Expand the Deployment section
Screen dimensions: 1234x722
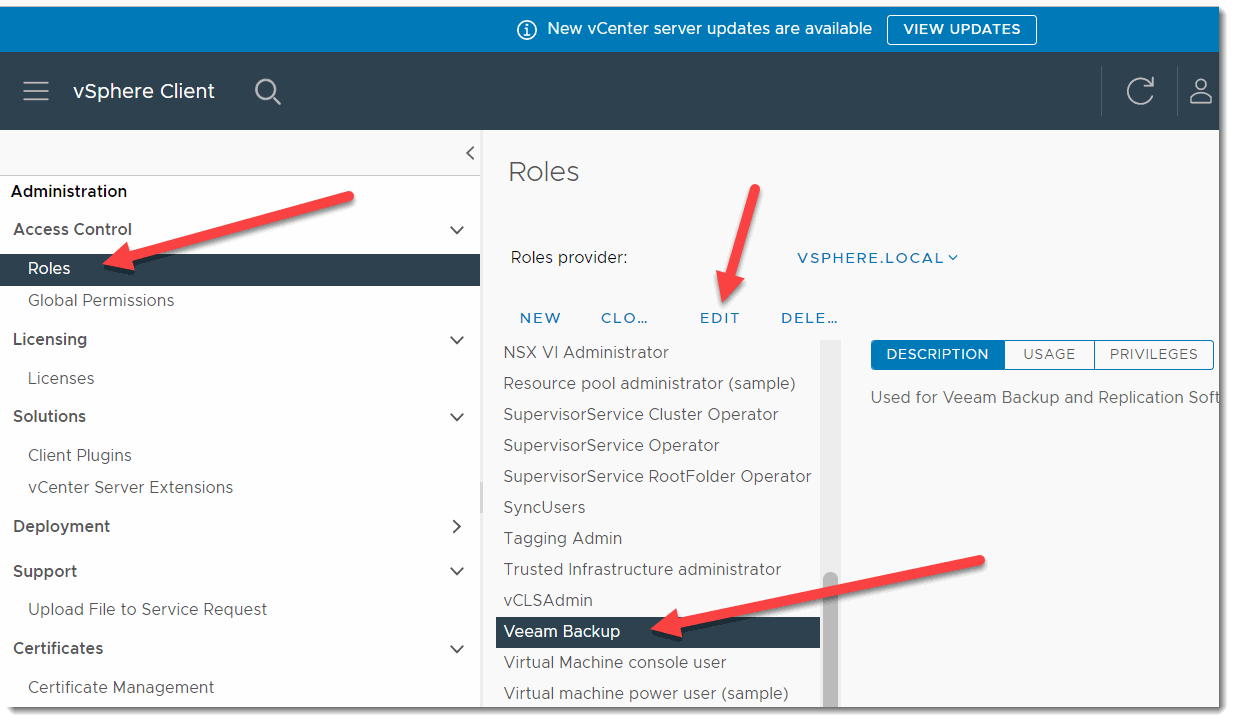point(457,527)
